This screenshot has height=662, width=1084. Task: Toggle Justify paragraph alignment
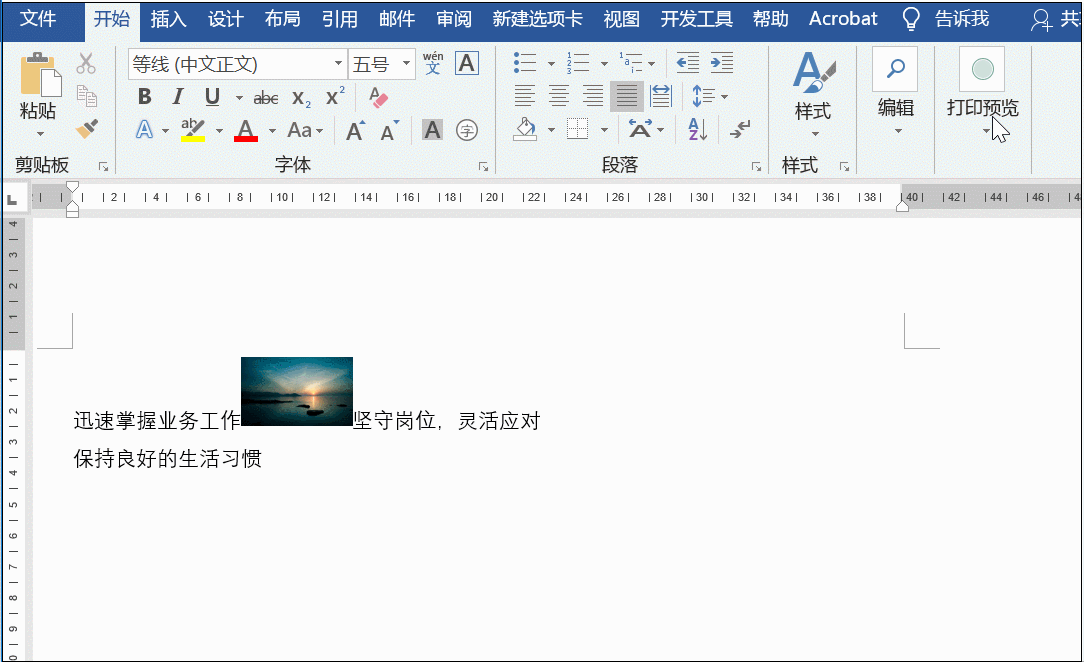(x=626, y=96)
